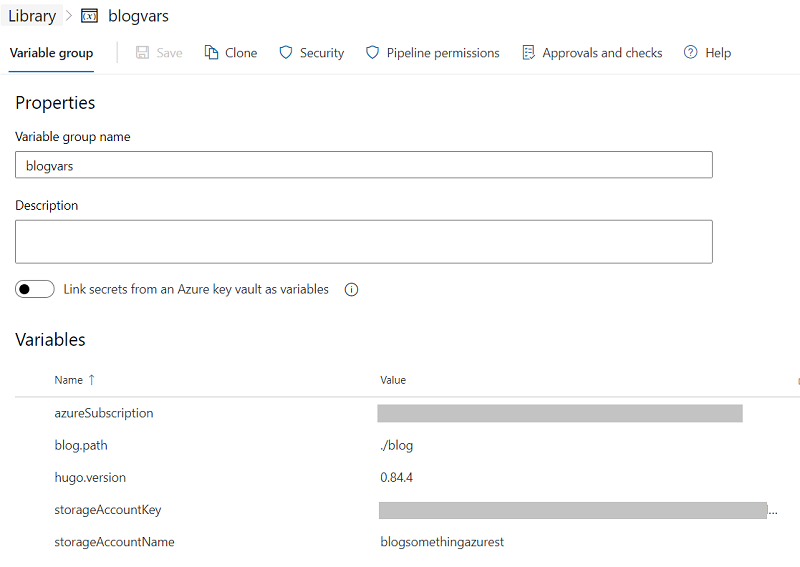Open Pipeline permissions from the toolbar
800x567 pixels.
pos(443,53)
